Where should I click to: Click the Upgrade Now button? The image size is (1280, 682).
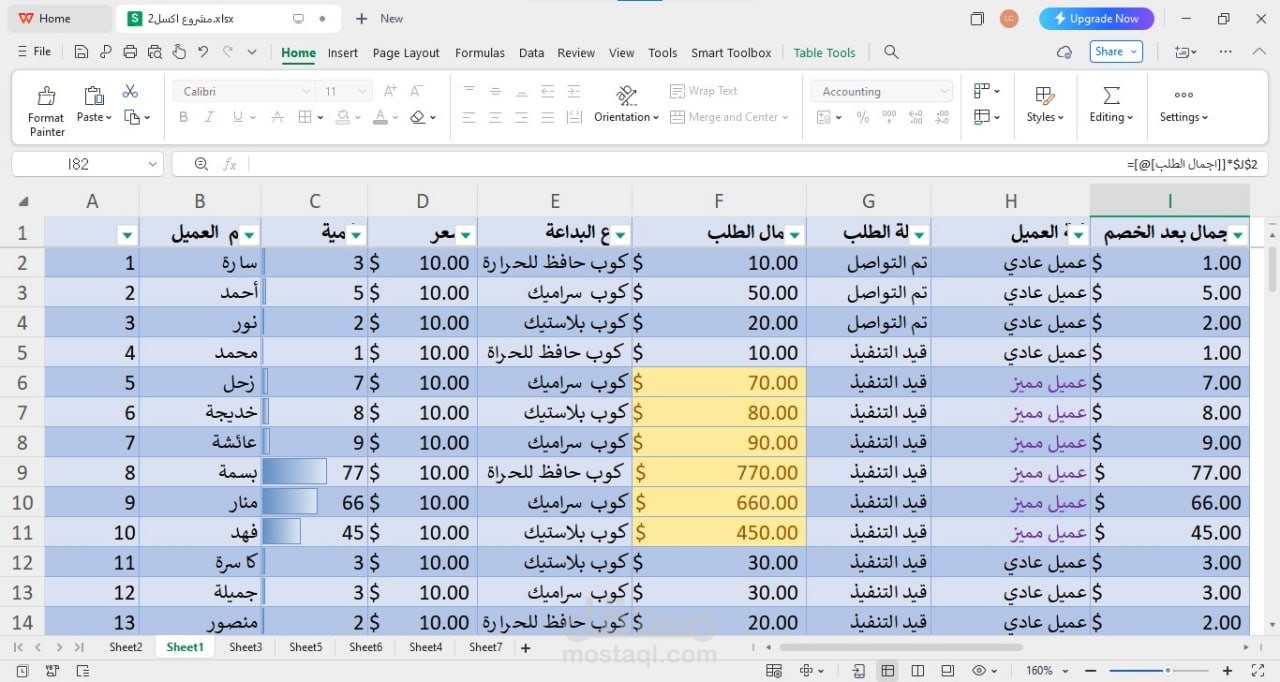point(1097,18)
